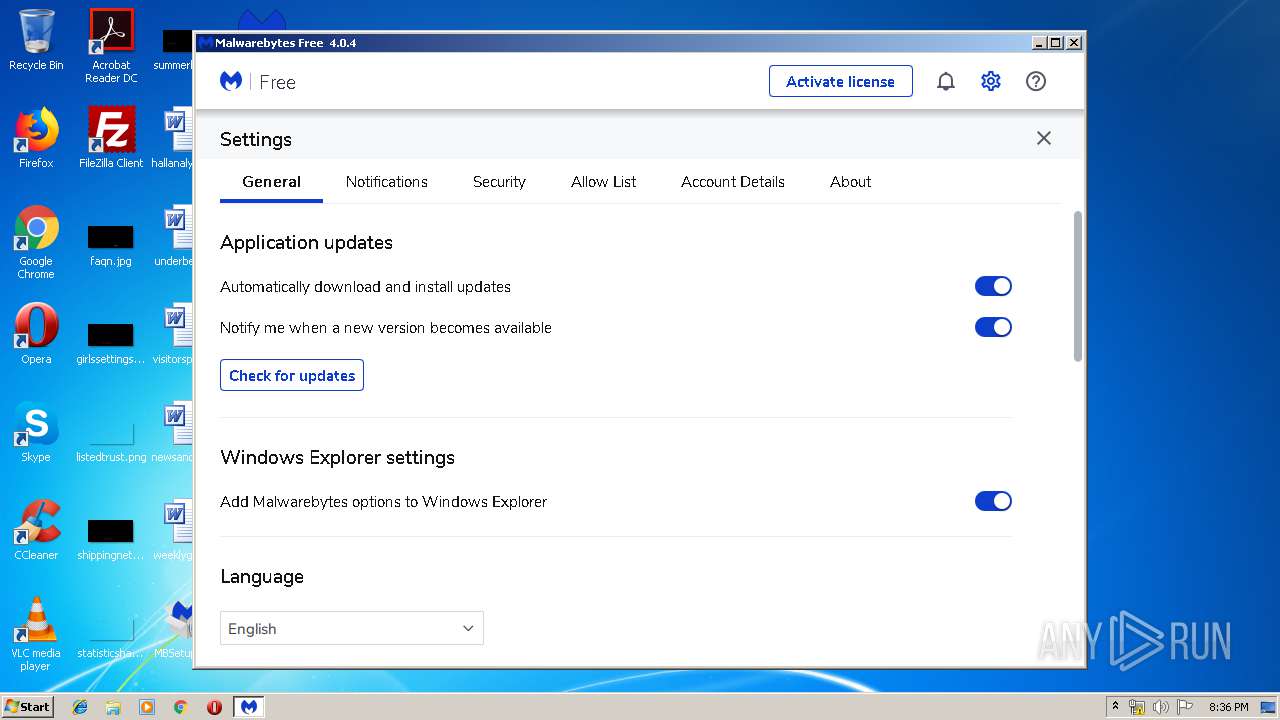
Task: Launch Google Chrome from the desktop
Action: [36, 242]
